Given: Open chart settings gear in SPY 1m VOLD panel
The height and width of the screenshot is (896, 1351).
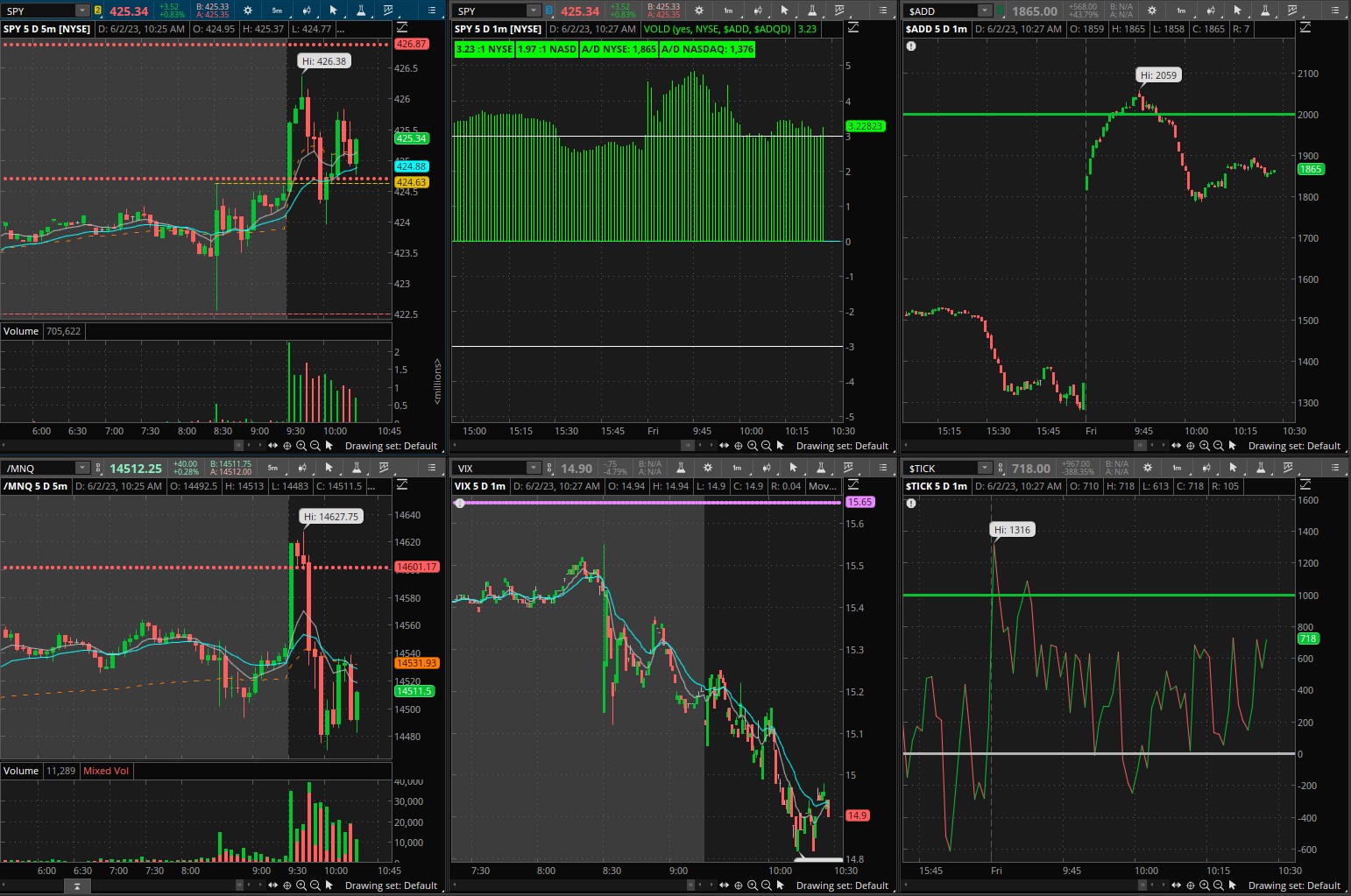Looking at the screenshot, I should pos(699,11).
